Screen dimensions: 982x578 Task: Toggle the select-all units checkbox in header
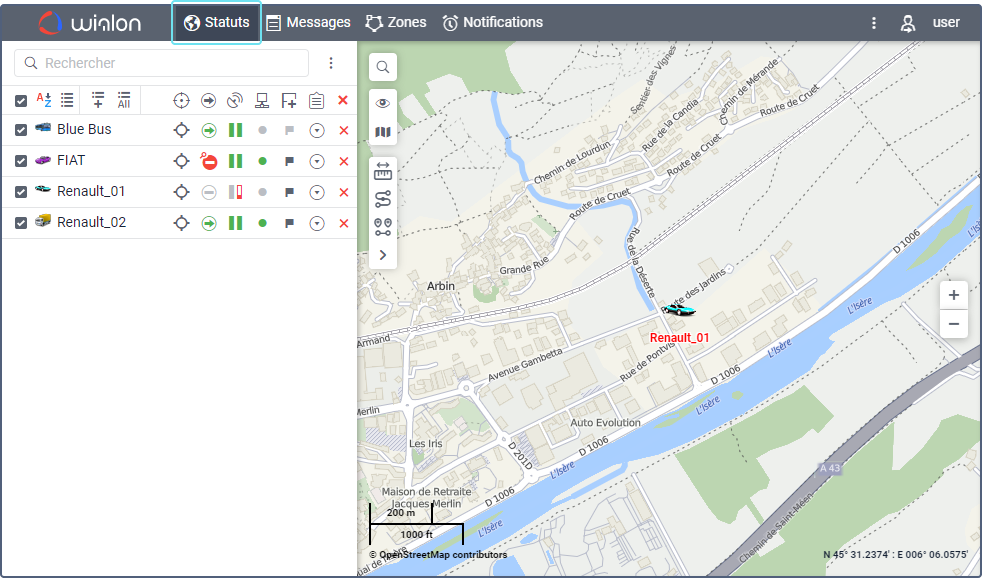click(21, 100)
